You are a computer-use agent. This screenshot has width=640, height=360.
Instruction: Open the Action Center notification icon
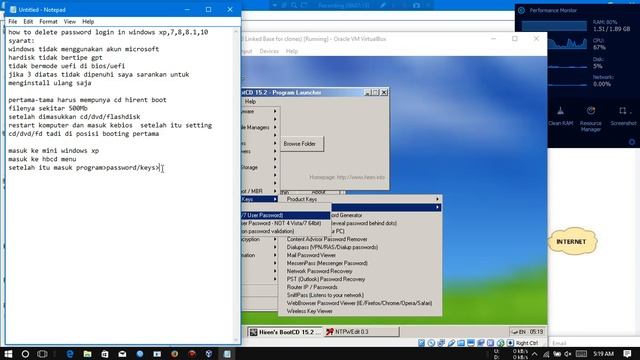[x=628, y=353]
